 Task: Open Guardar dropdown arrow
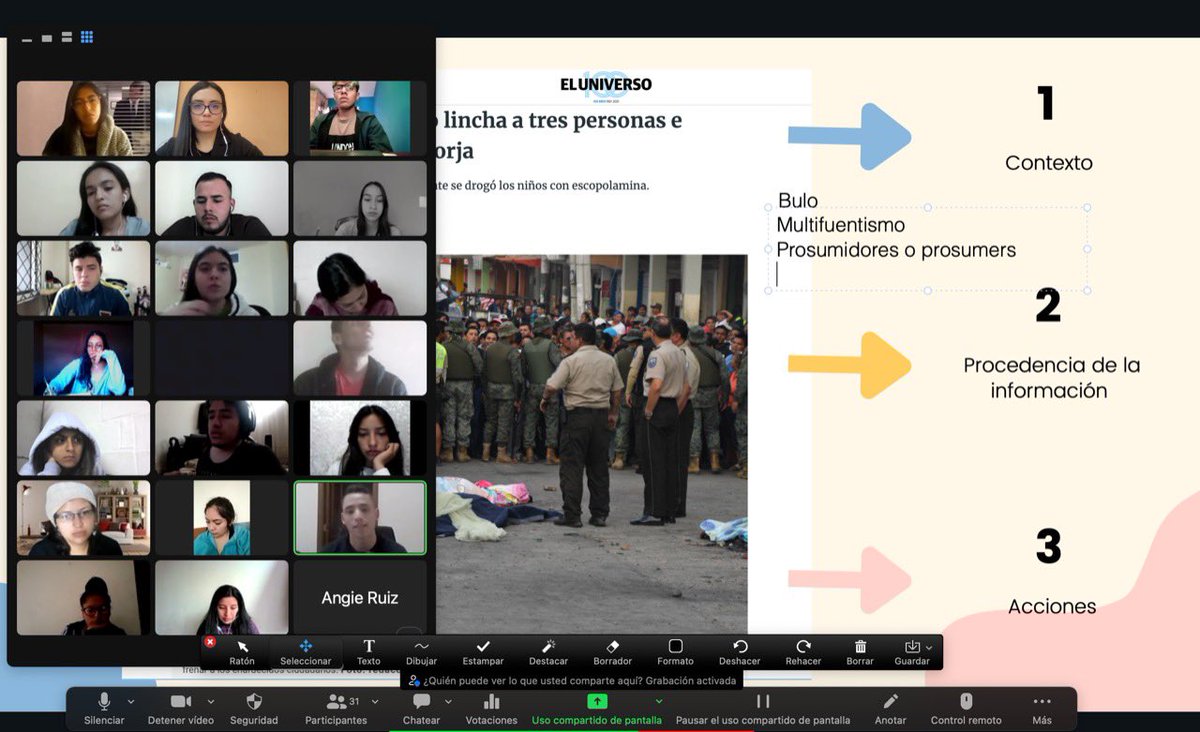pos(930,648)
